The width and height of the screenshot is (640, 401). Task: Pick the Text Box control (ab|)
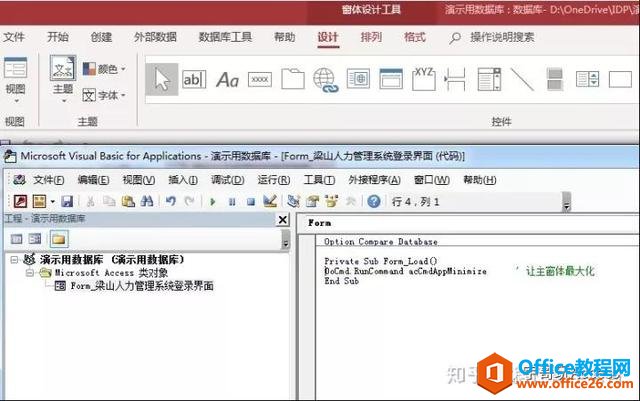click(194, 79)
